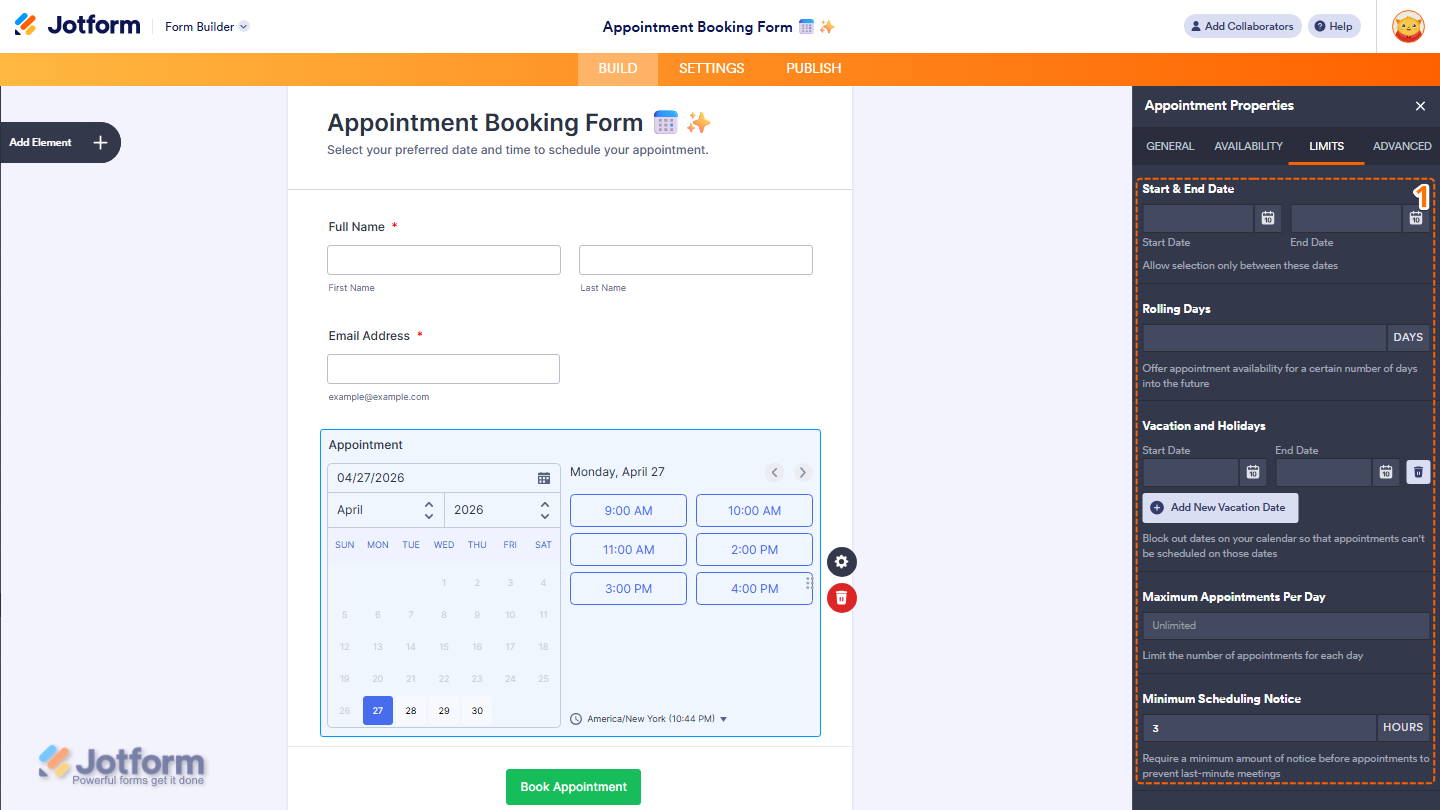The image size is (1440, 810).
Task: Open the calendar picker beside the 04/27/2026 field
Action: (x=543, y=478)
